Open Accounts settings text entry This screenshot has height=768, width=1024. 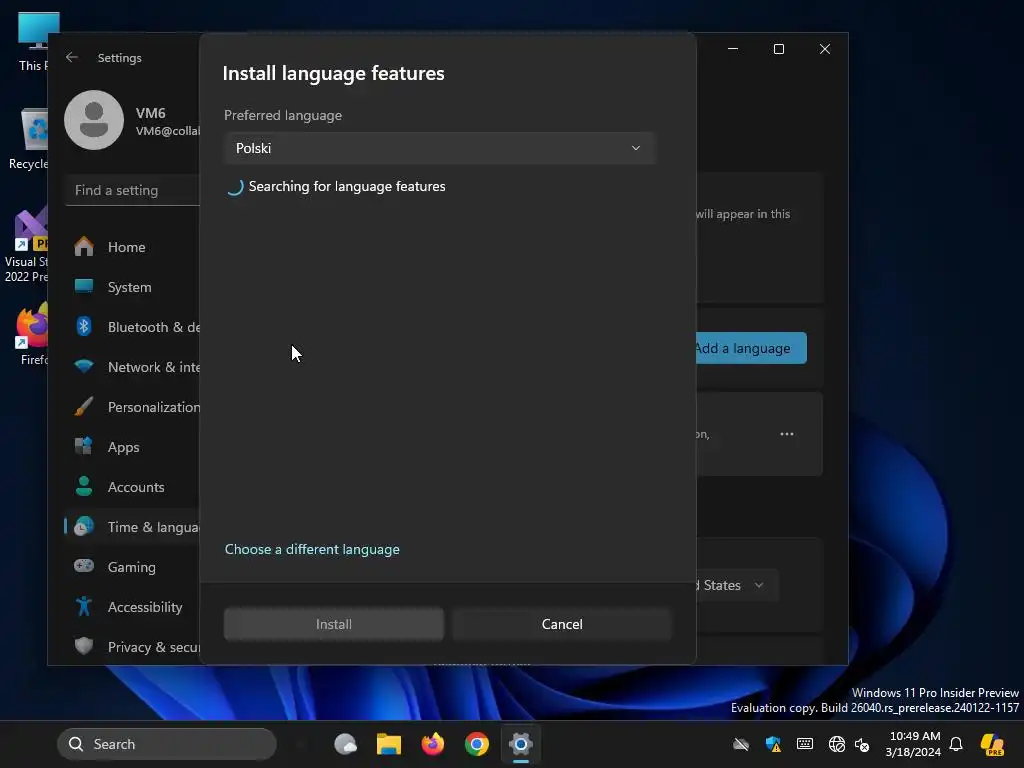[x=136, y=487]
